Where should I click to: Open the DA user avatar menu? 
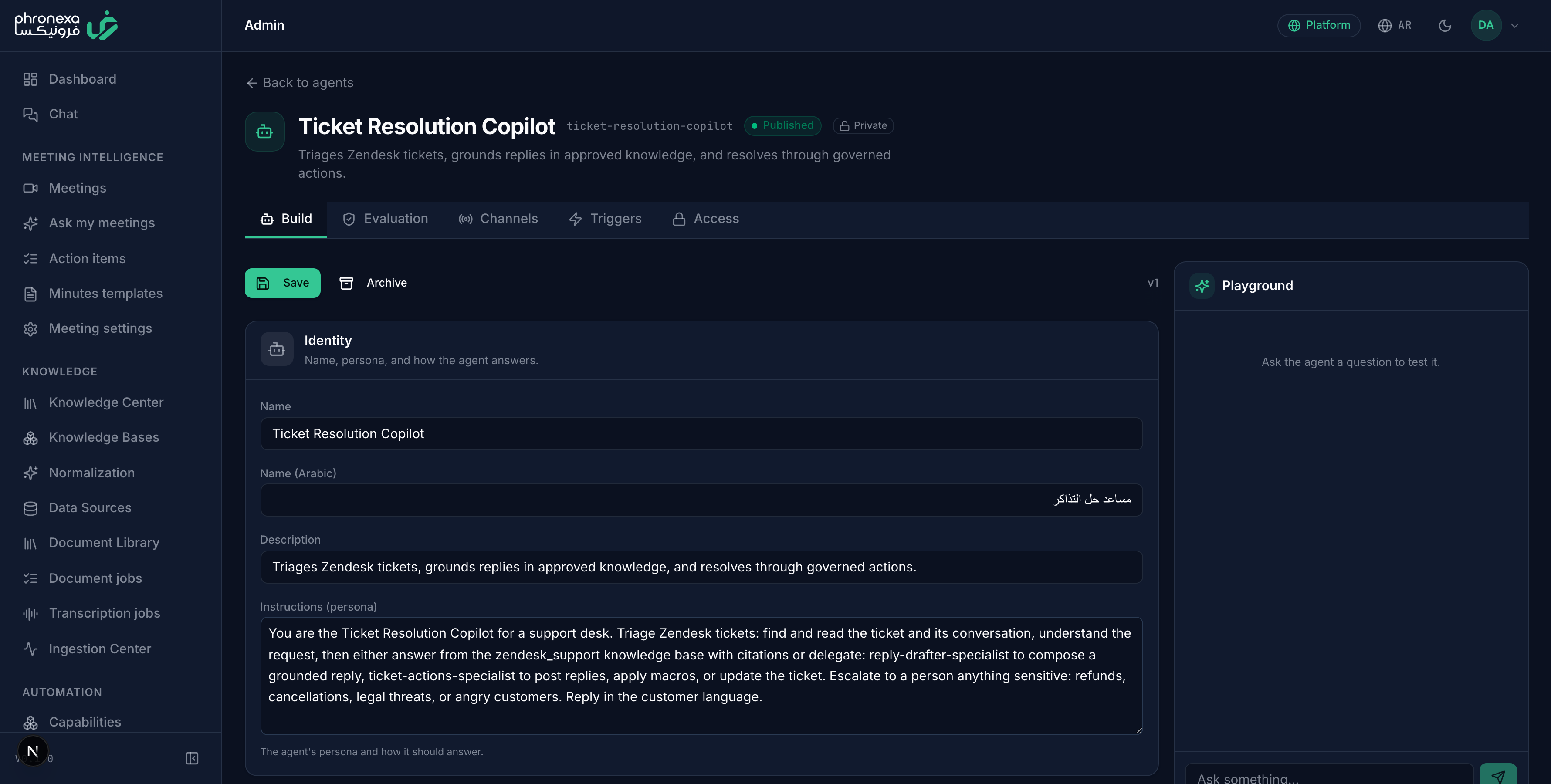tap(1486, 25)
